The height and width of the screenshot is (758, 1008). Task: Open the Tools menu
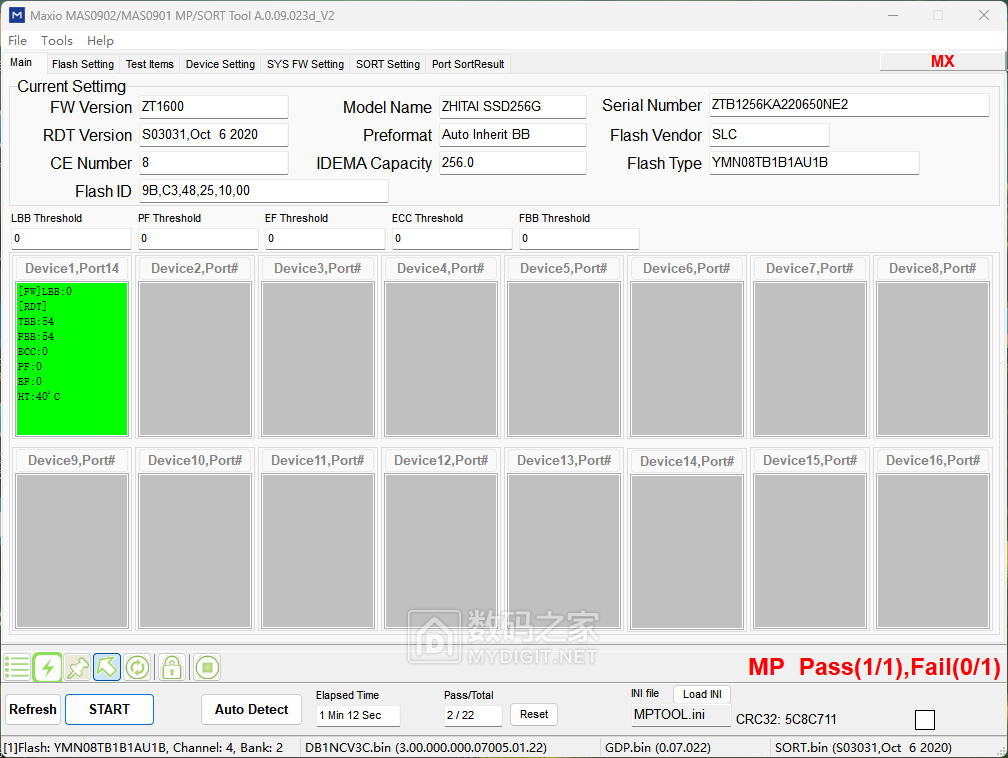(x=57, y=41)
